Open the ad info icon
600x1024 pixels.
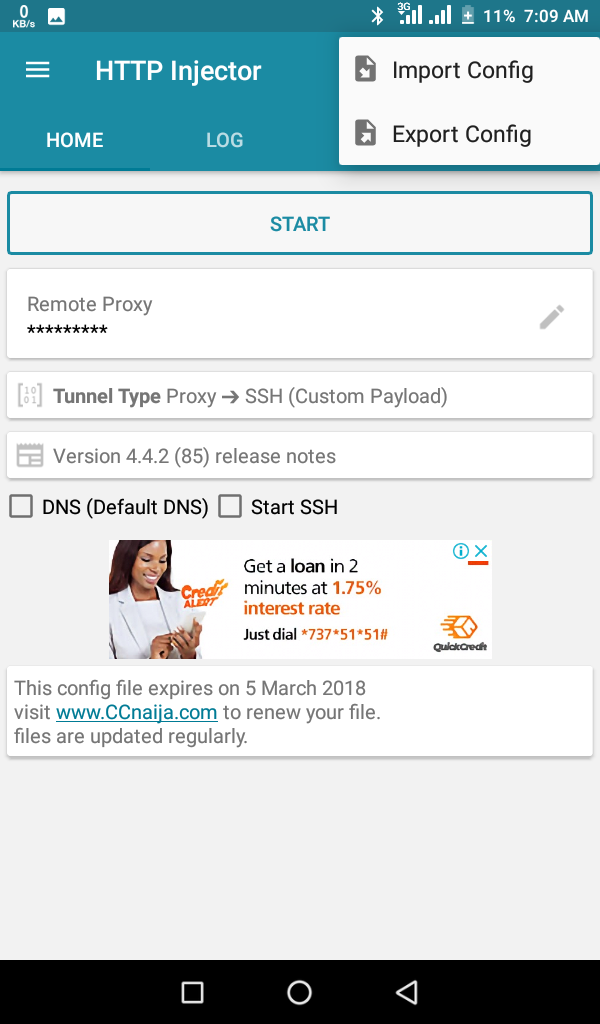point(461,551)
